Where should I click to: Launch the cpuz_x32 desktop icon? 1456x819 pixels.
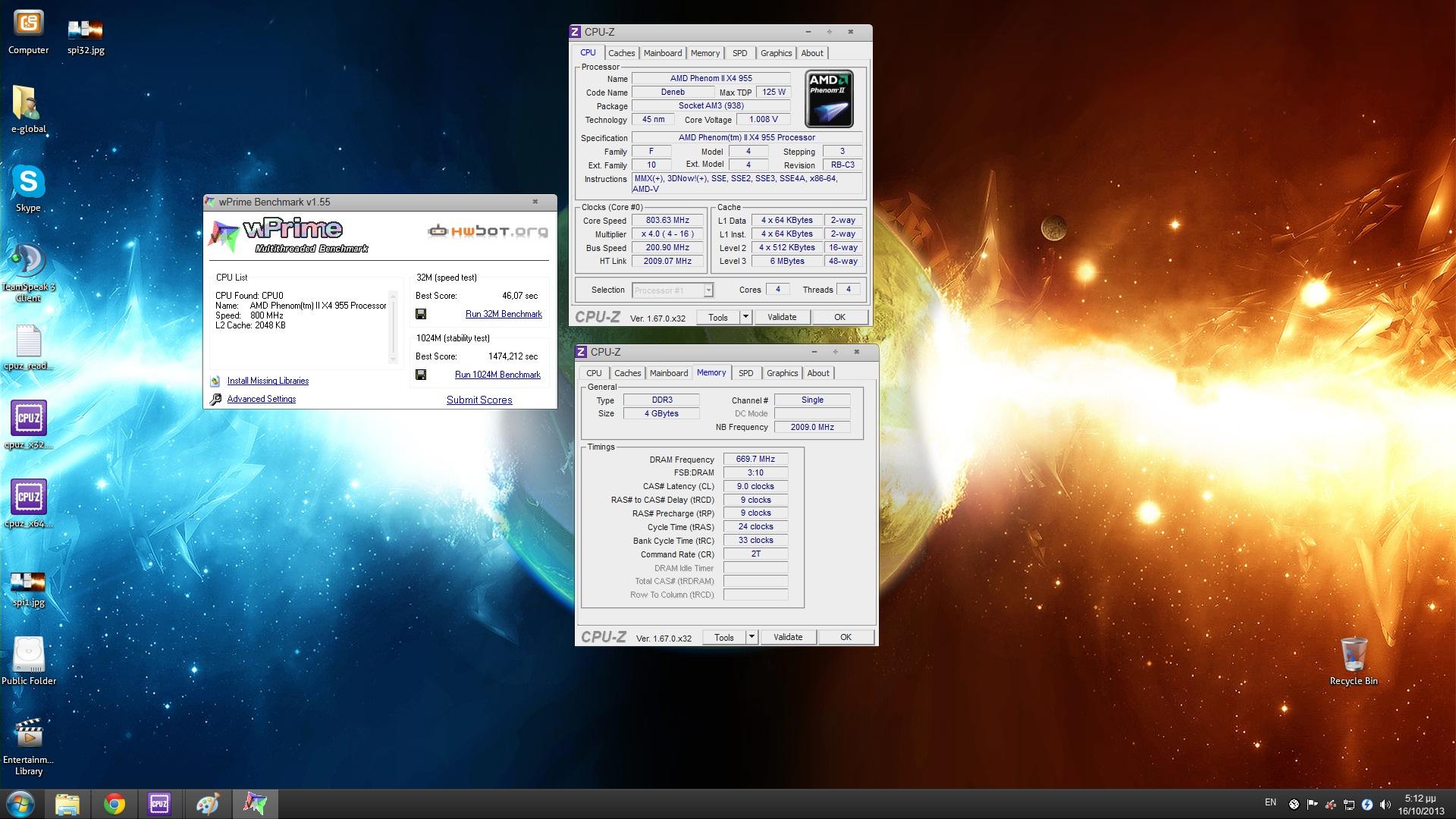(28, 425)
